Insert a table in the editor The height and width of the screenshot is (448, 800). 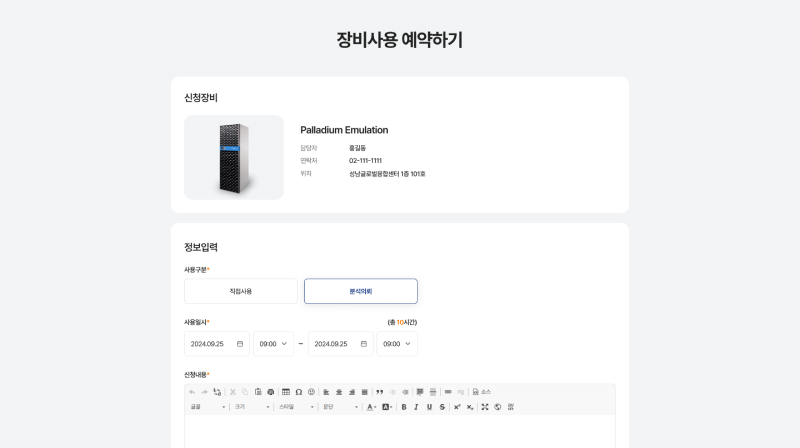pyautogui.click(x=286, y=392)
